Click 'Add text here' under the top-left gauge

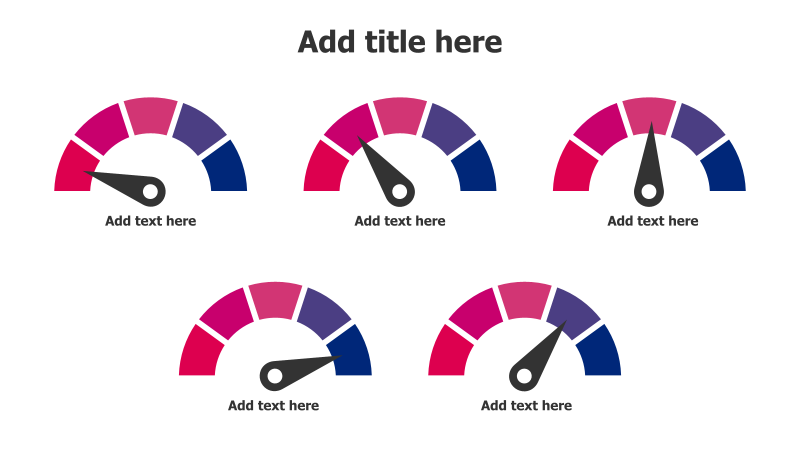click(151, 221)
